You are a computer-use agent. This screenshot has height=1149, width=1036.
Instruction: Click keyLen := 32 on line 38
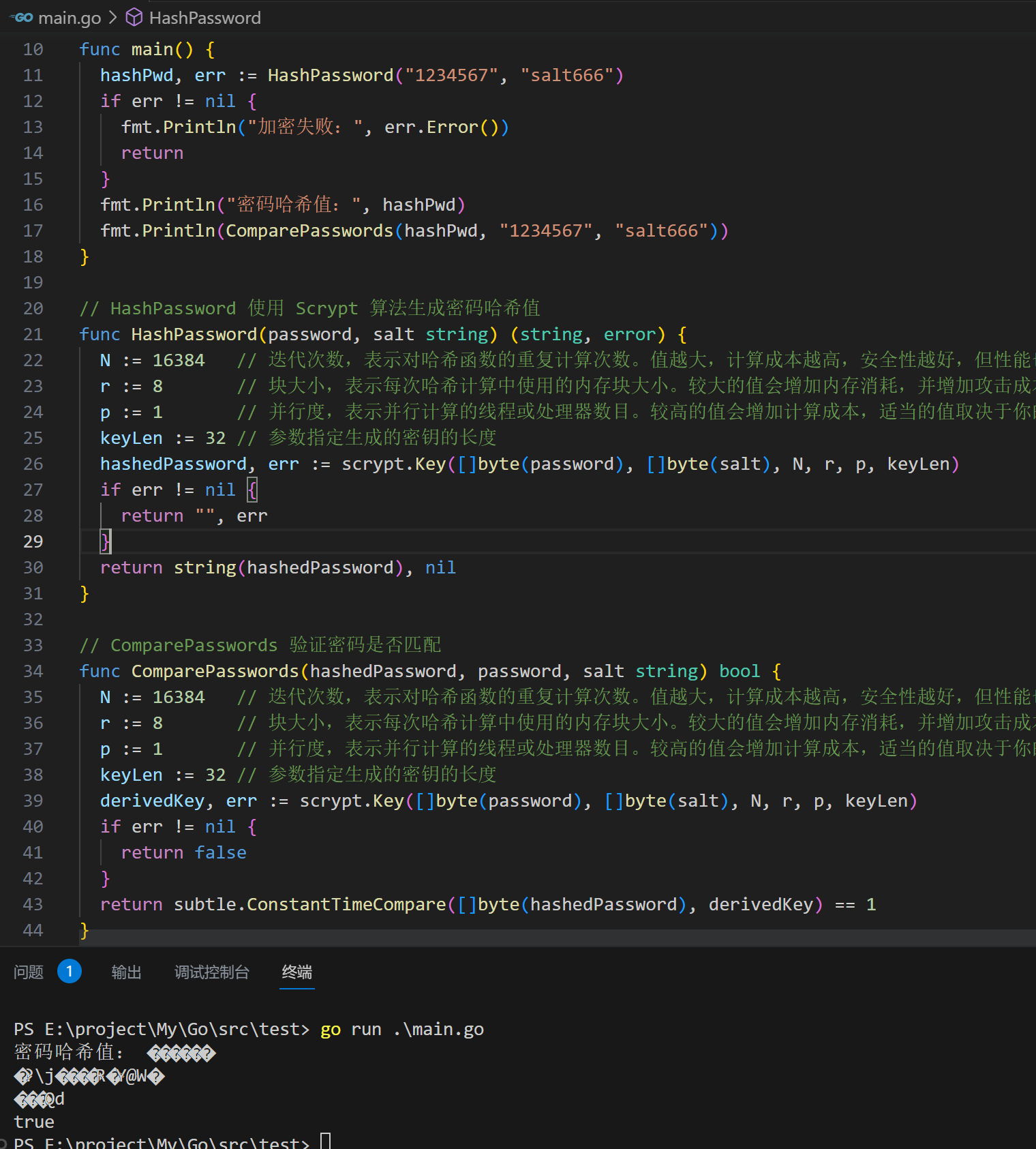[163, 775]
